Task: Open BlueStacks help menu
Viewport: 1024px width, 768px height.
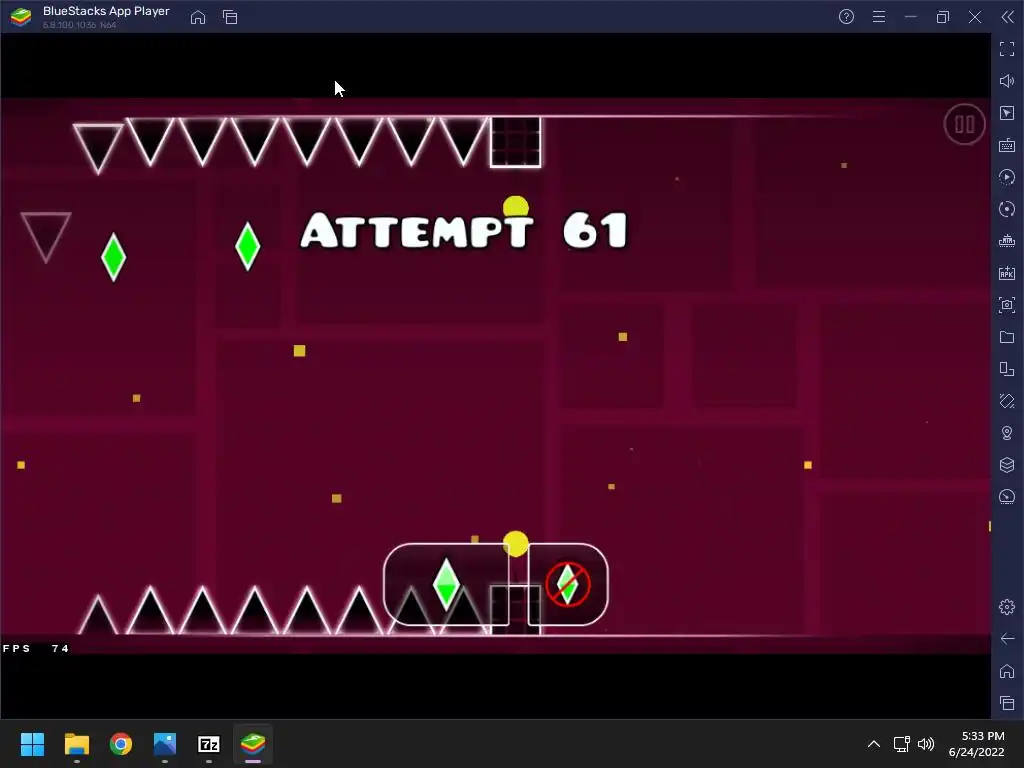Action: (x=846, y=17)
